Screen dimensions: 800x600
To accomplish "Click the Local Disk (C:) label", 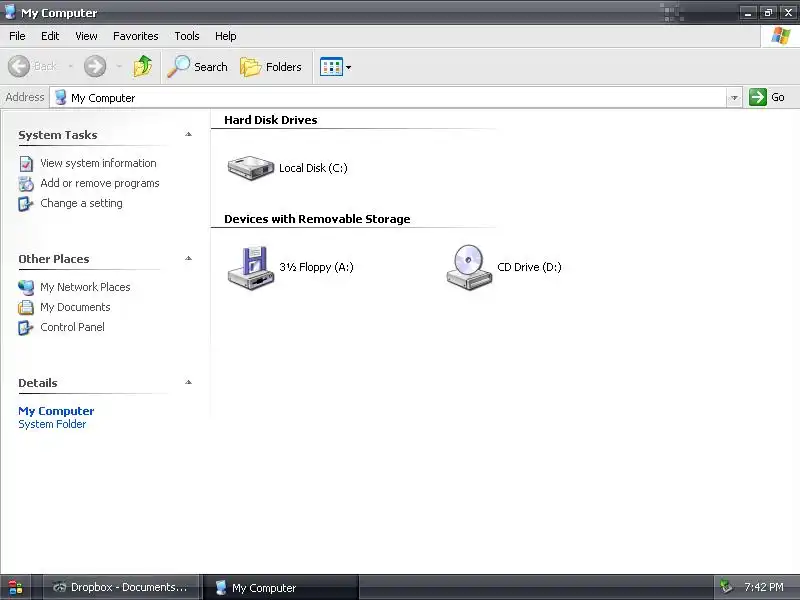I will coord(313,168).
